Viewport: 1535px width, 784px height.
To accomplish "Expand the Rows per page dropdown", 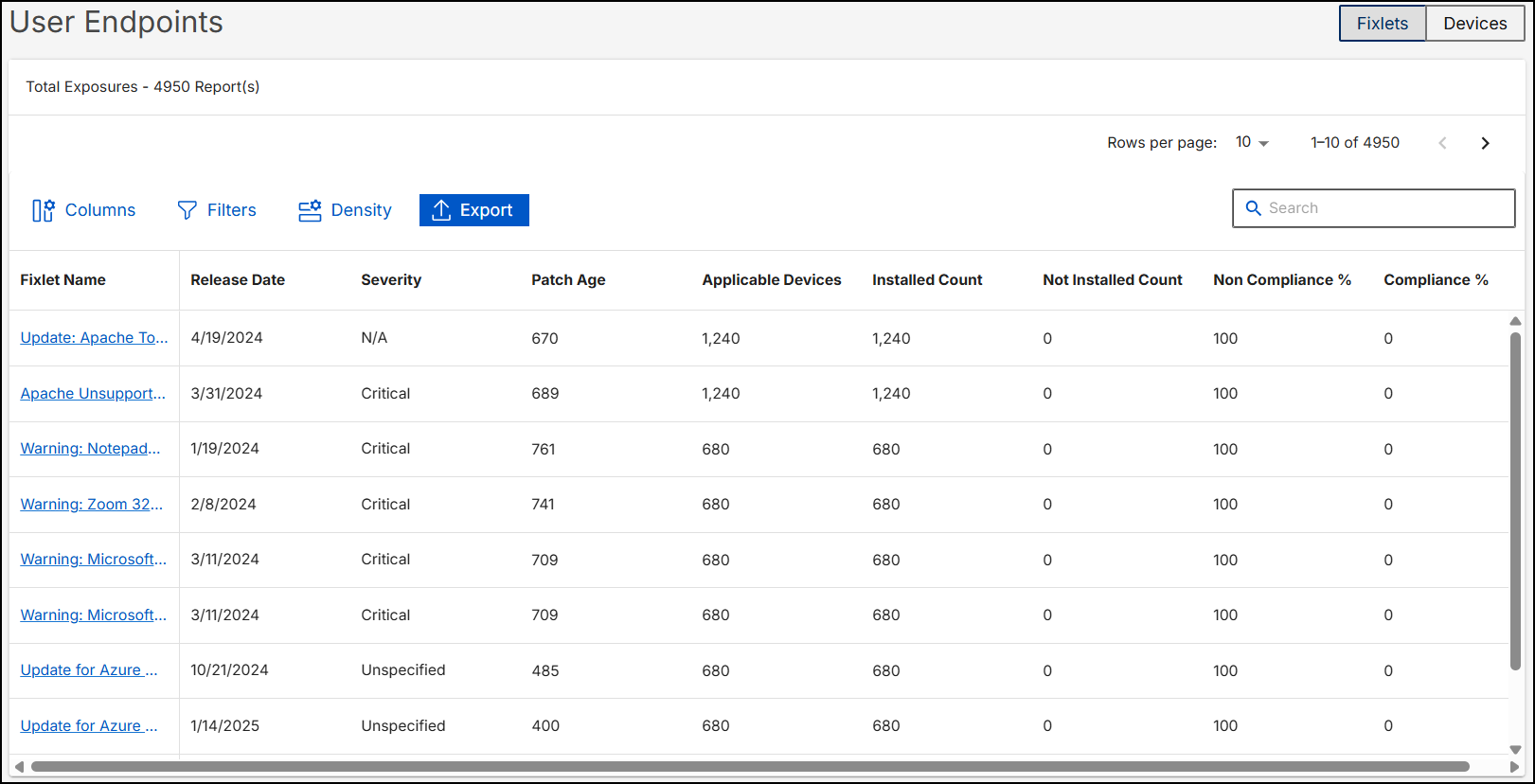I will 1252,142.
